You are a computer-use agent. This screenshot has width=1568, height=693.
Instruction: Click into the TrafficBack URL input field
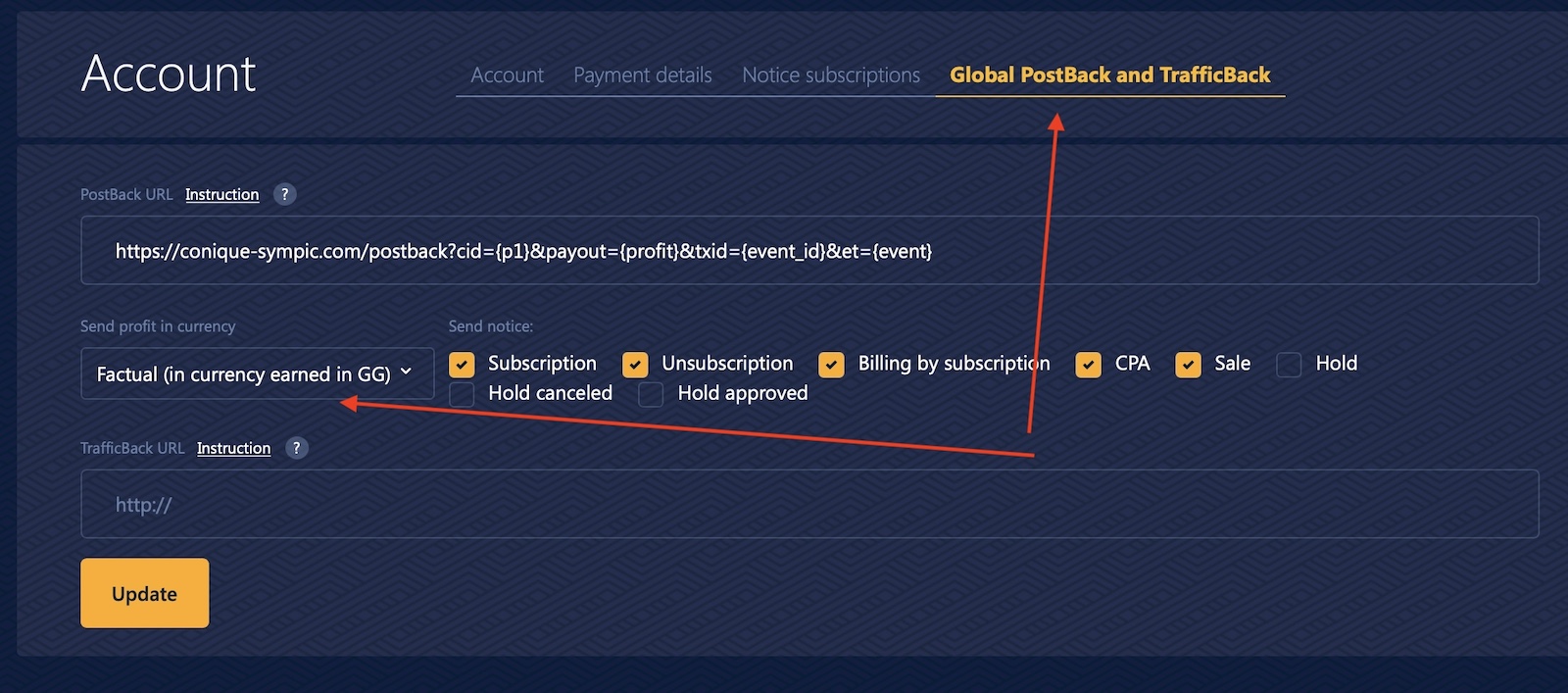tap(808, 504)
